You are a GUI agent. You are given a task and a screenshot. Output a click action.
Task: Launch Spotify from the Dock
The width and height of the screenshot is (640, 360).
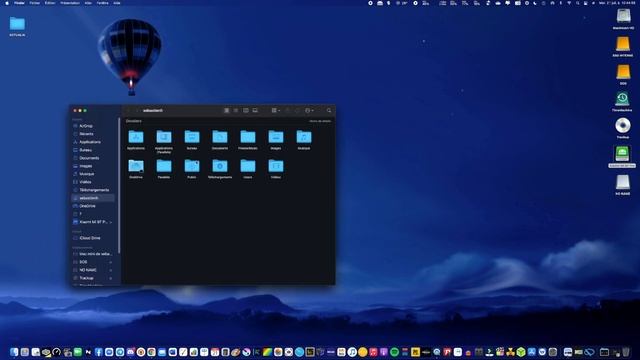tap(394, 352)
